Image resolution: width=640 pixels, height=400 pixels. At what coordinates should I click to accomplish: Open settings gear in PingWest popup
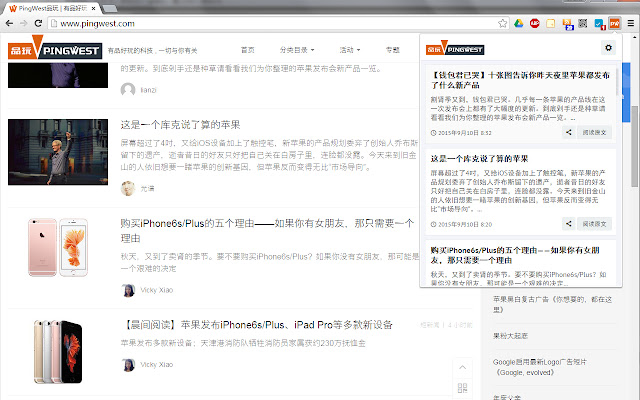point(608,48)
